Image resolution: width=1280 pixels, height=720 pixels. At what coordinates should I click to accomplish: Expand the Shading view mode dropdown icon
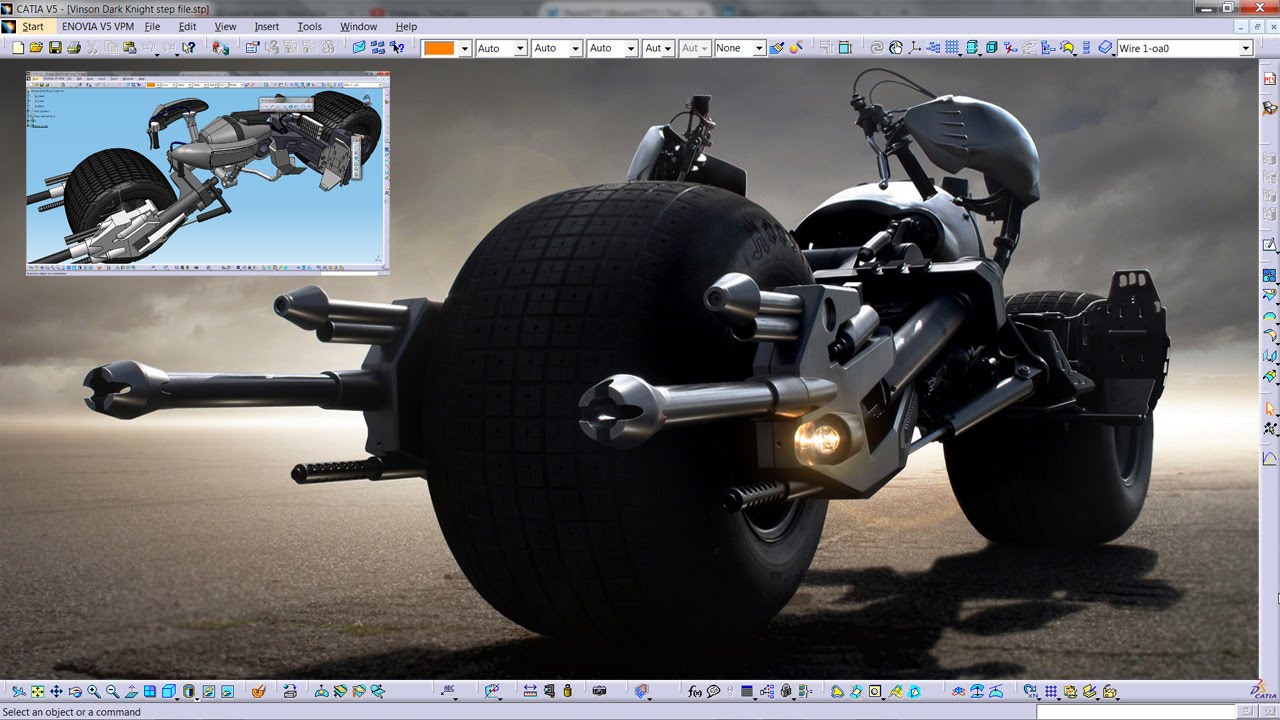197,698
